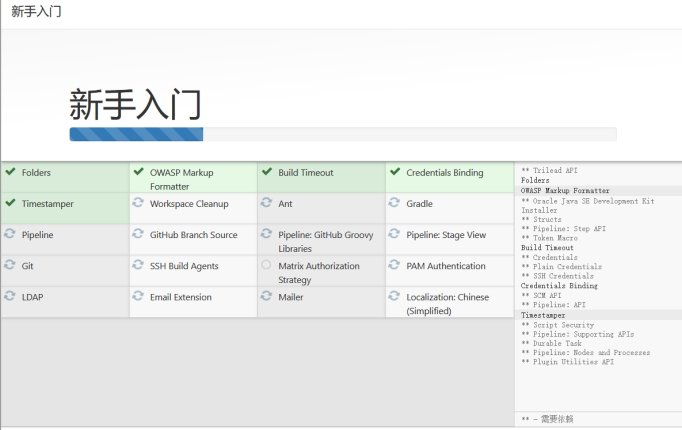Click the Pipeline: Stage View sync icon
Screen dimensions: 682x430
click(x=394, y=234)
